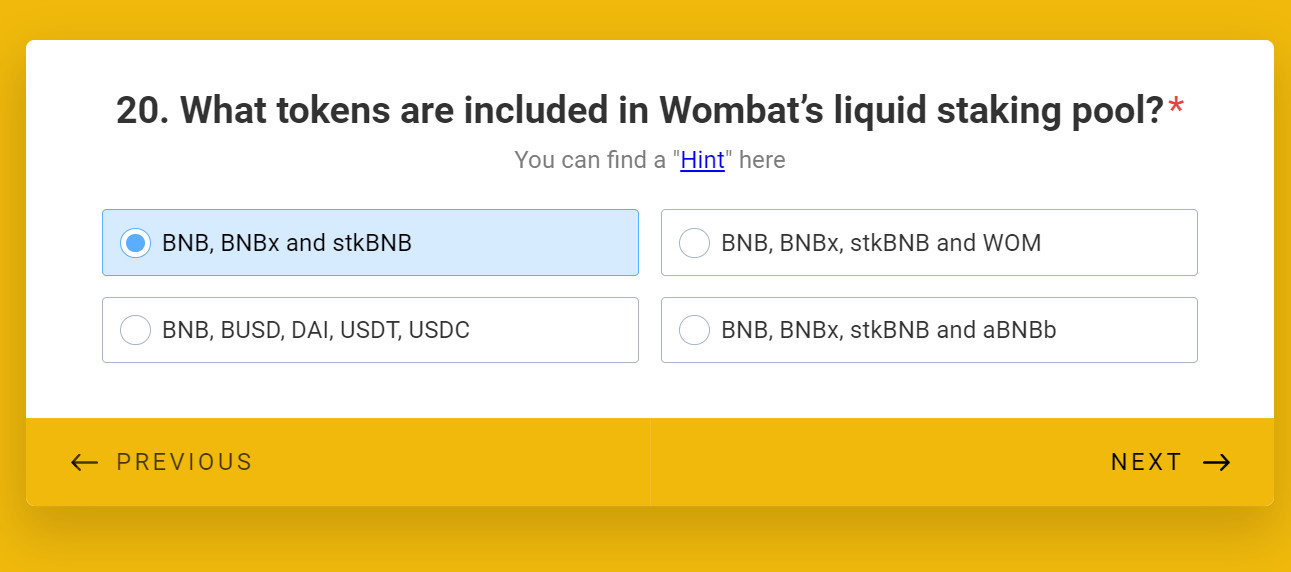1291x572 pixels.
Task: Click the answer text "BNB, BNBx, stkBNB and aBNBb"
Action: [x=889, y=330]
